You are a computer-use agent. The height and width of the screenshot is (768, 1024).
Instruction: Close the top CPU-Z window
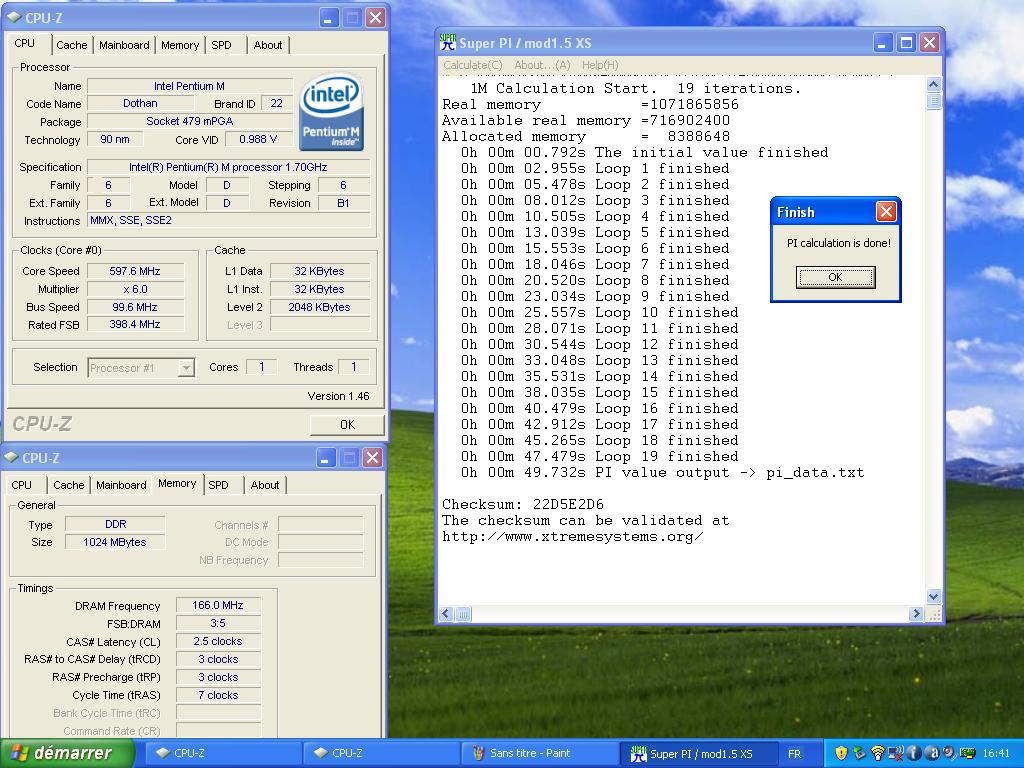point(375,18)
